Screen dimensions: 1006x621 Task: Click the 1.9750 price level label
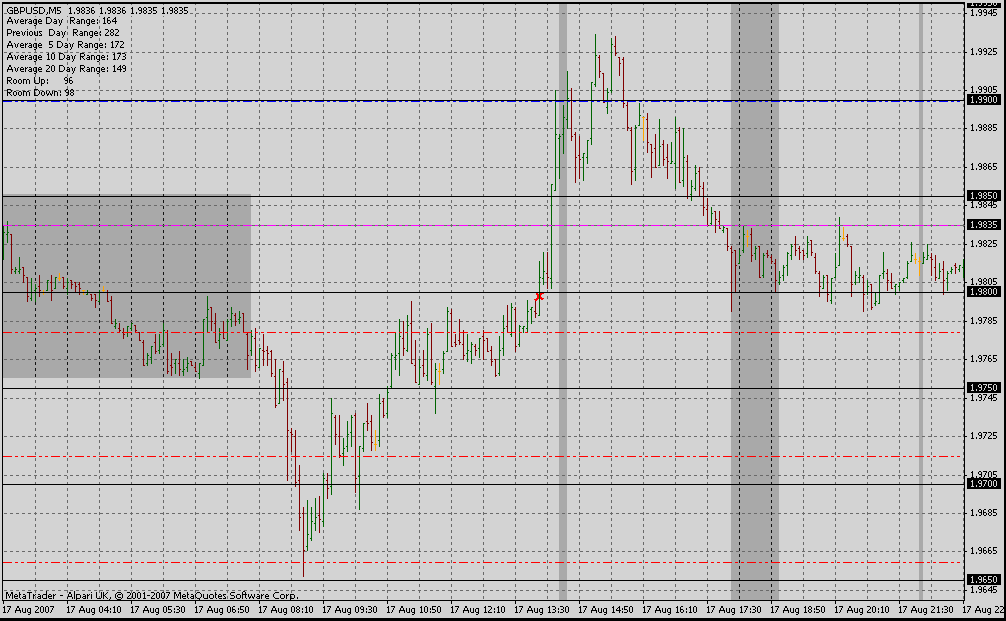point(983,387)
